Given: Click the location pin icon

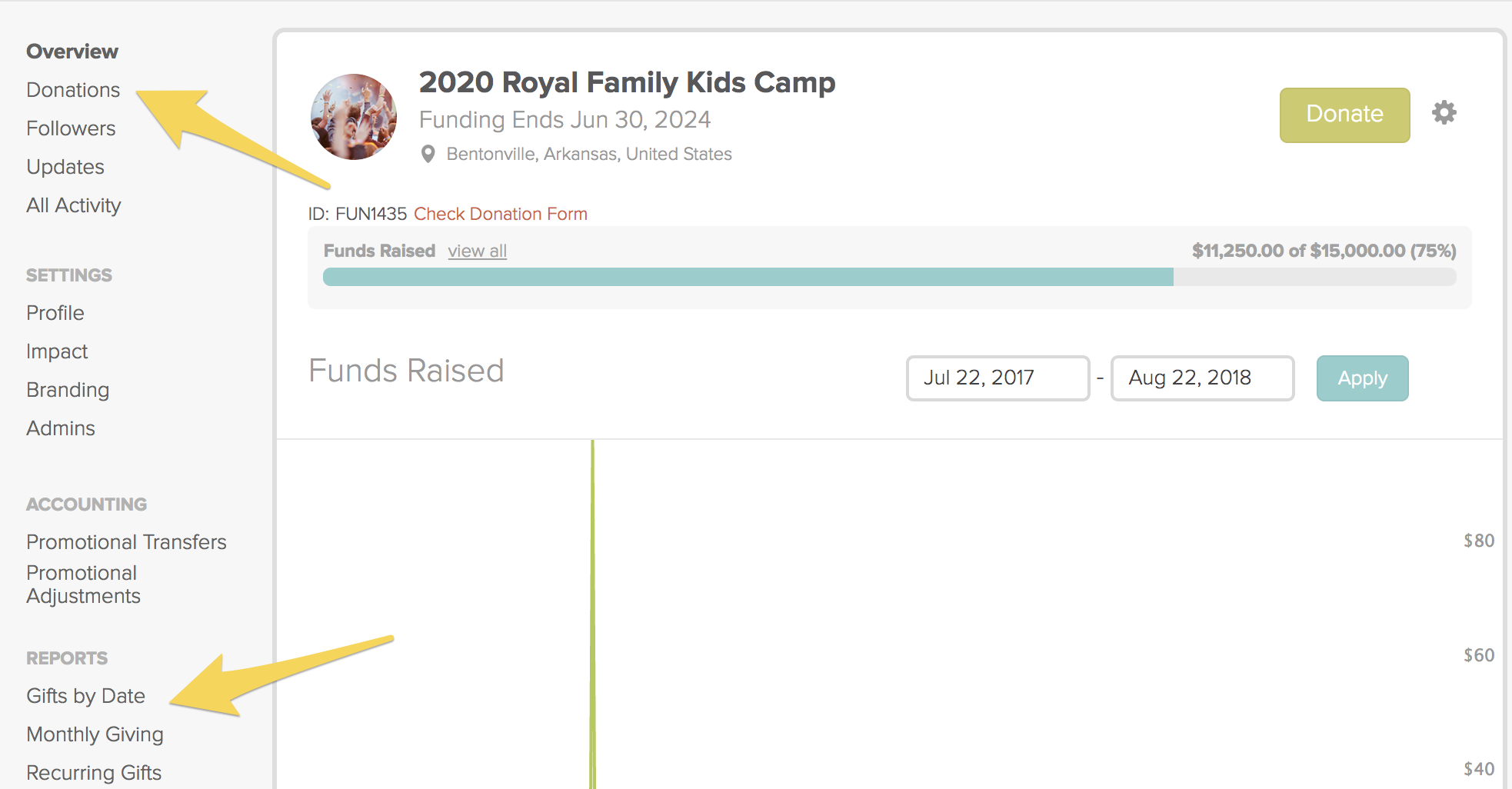Looking at the screenshot, I should pos(428,154).
